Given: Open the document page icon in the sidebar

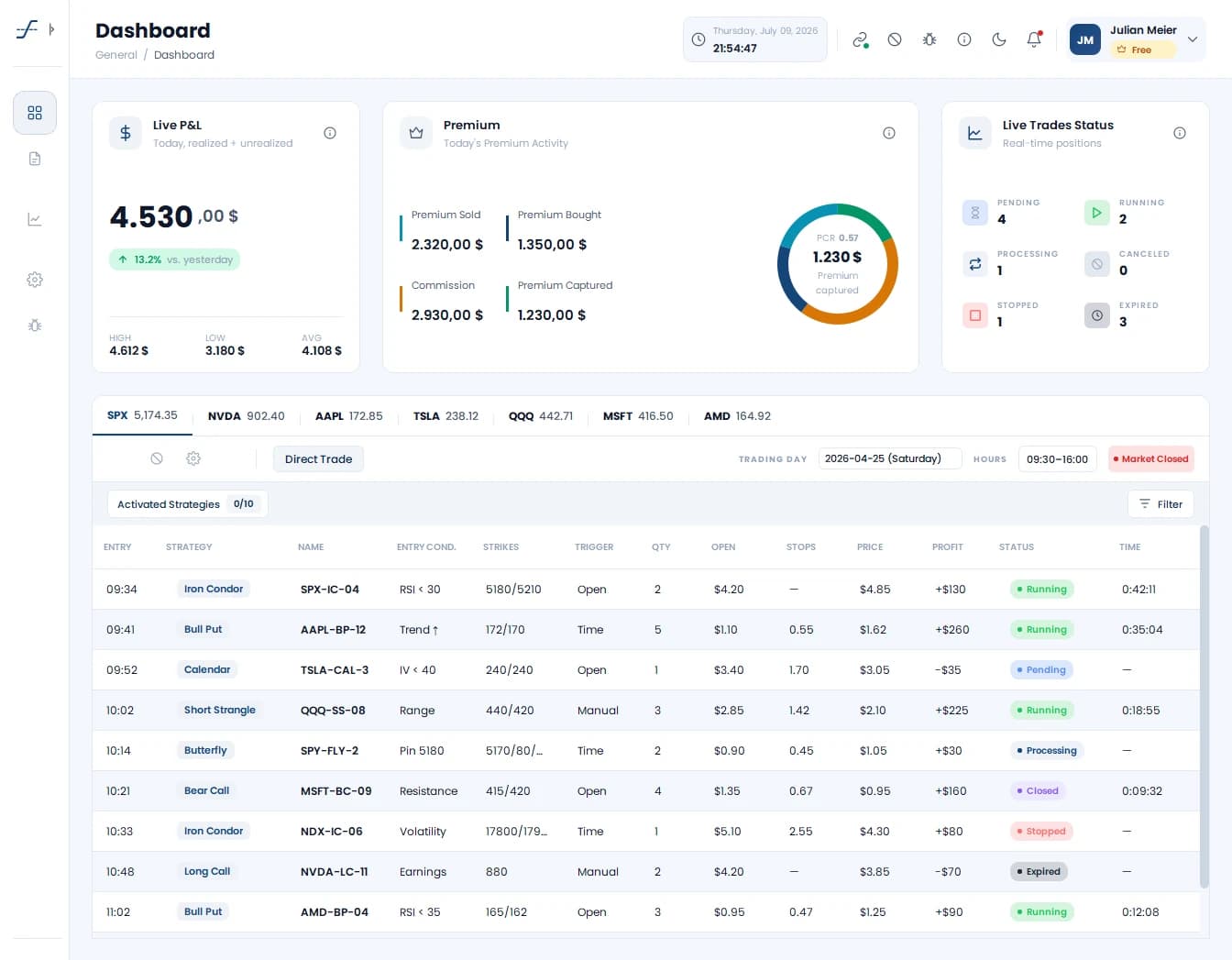Looking at the screenshot, I should tap(35, 159).
